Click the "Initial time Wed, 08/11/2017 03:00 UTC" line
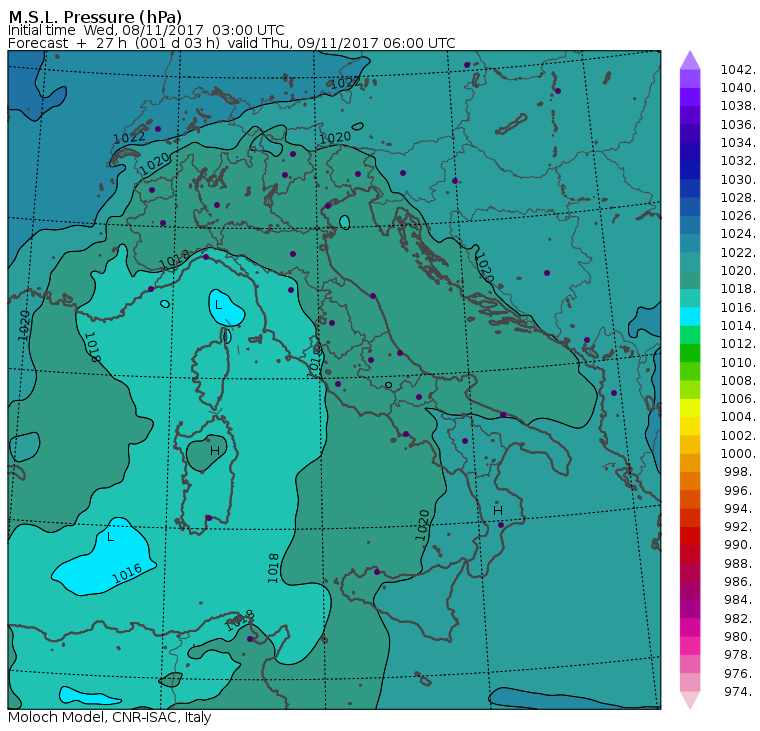Viewport: 760px width, 731px height. 146,30
